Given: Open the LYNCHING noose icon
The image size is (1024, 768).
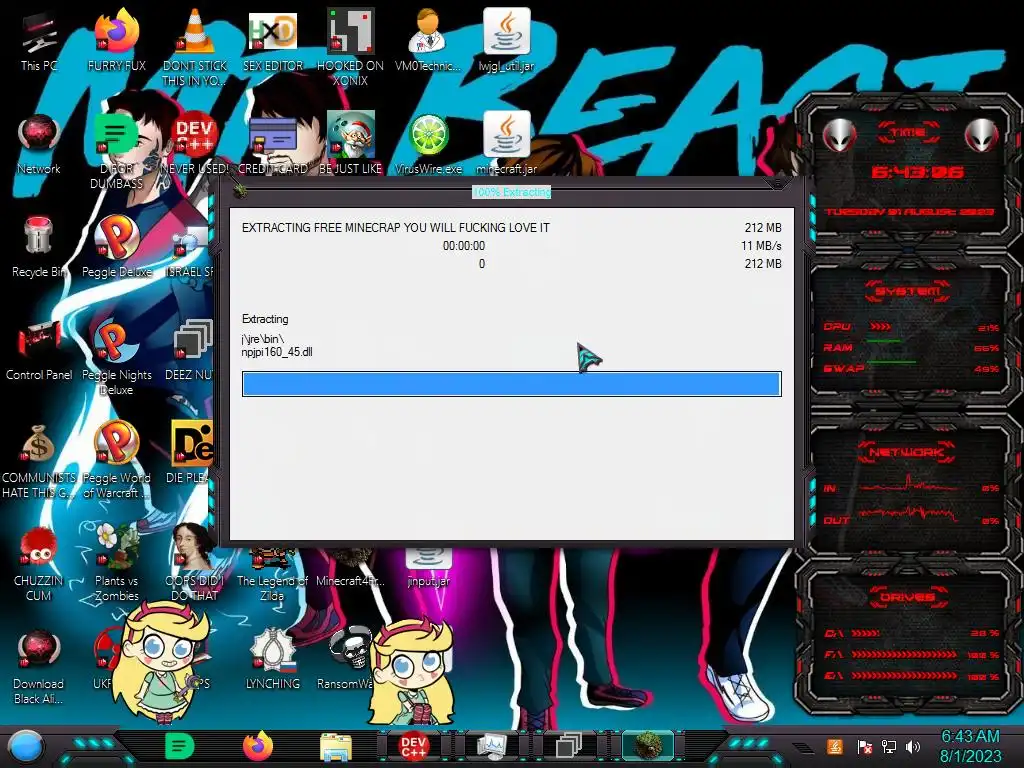Looking at the screenshot, I should pos(272,658).
